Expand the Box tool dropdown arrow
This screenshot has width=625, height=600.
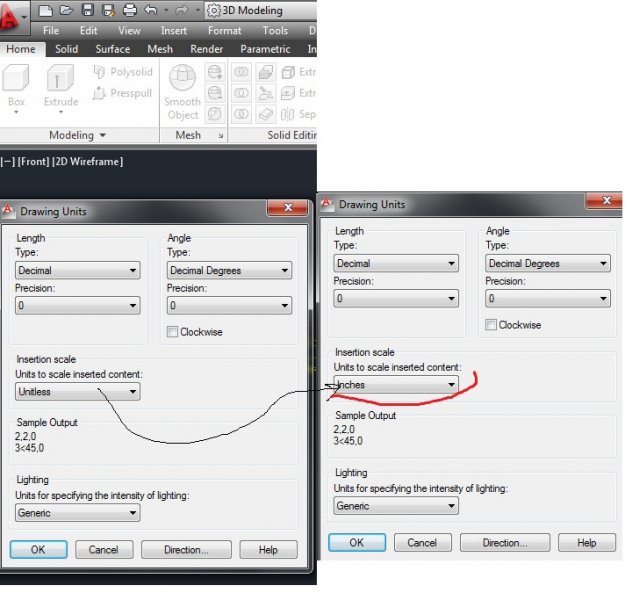[x=16, y=112]
